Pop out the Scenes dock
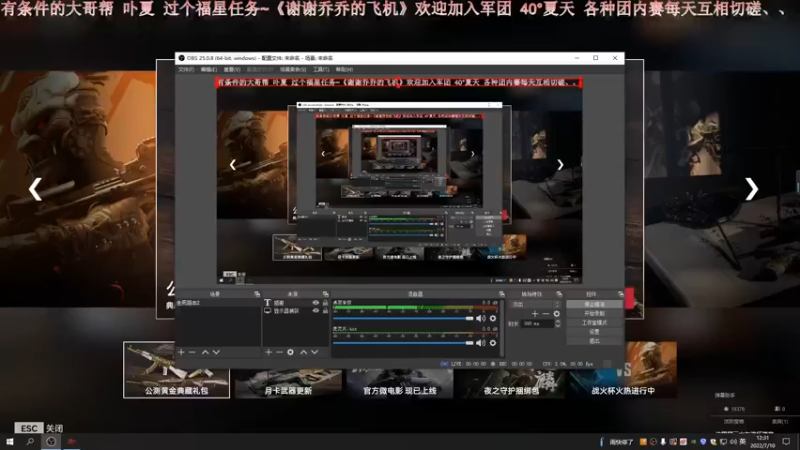Screen dimensions: 800x450 click(257, 294)
